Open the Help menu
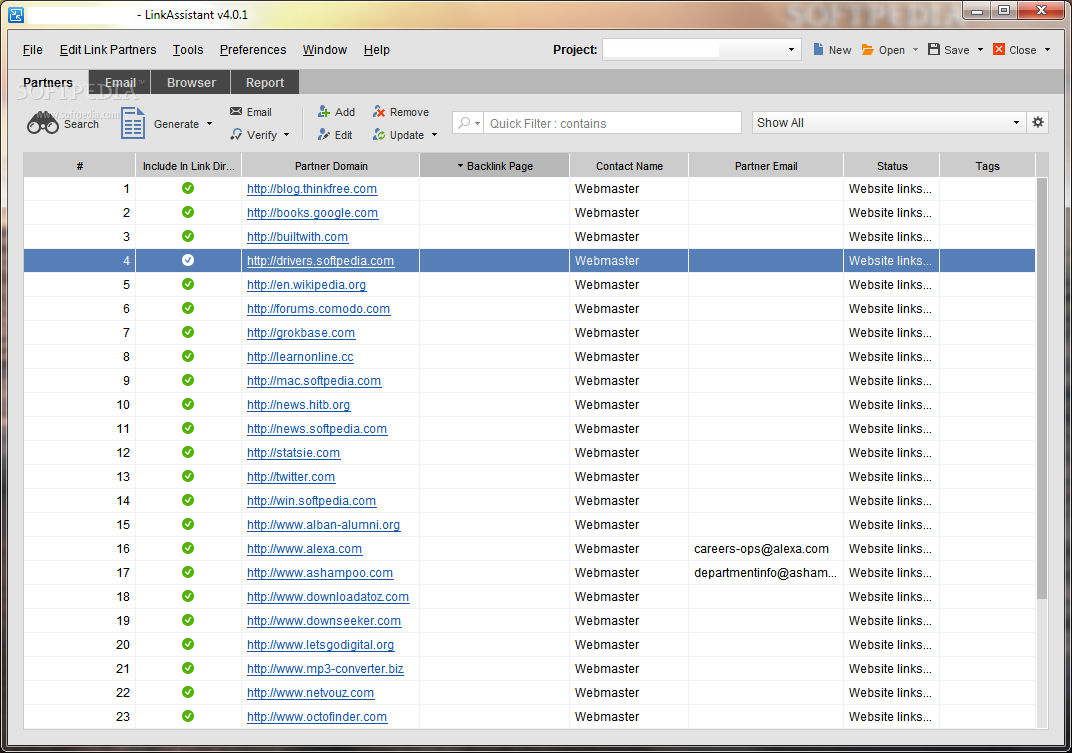 [x=377, y=49]
